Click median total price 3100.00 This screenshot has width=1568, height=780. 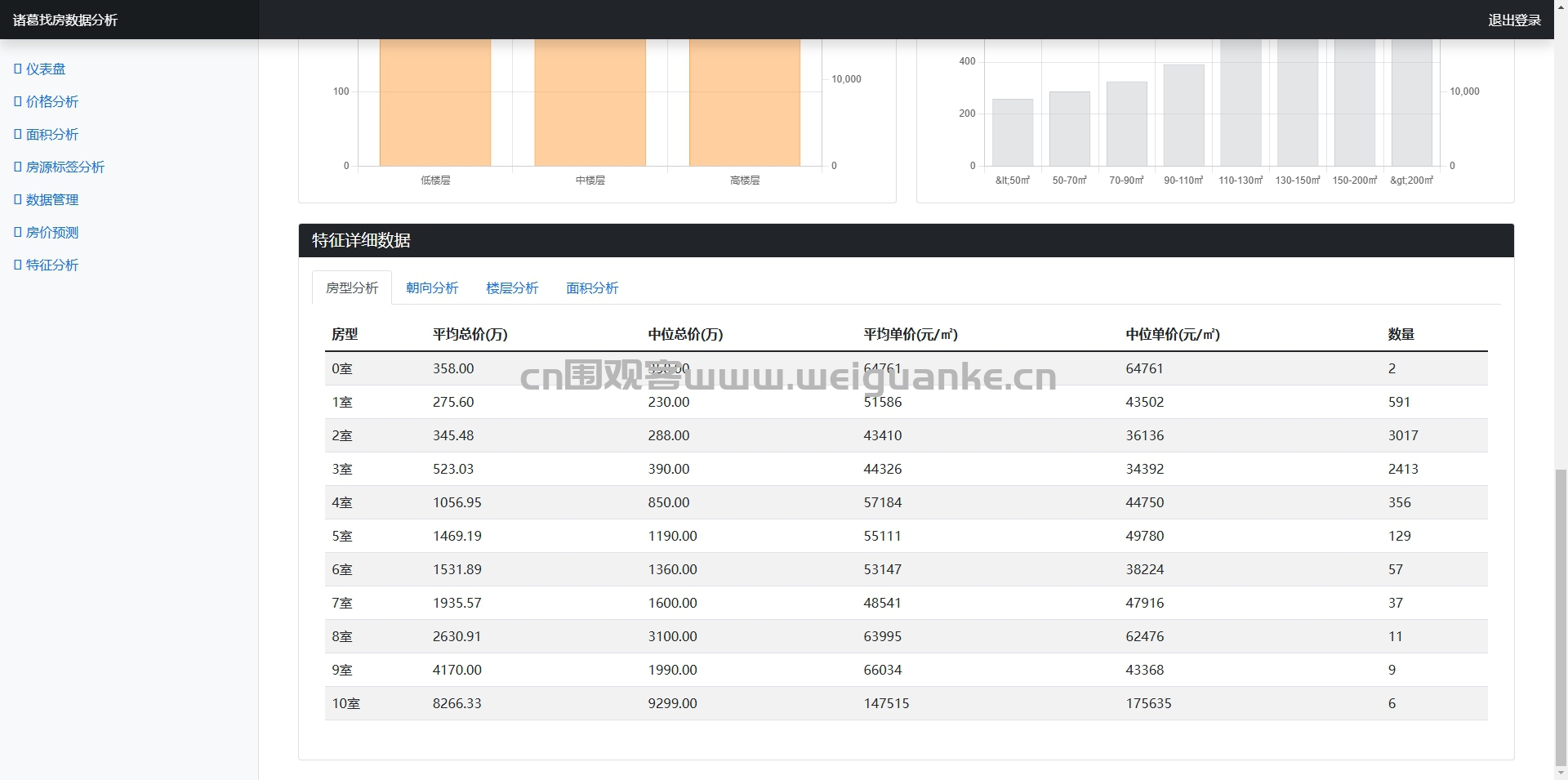click(673, 636)
